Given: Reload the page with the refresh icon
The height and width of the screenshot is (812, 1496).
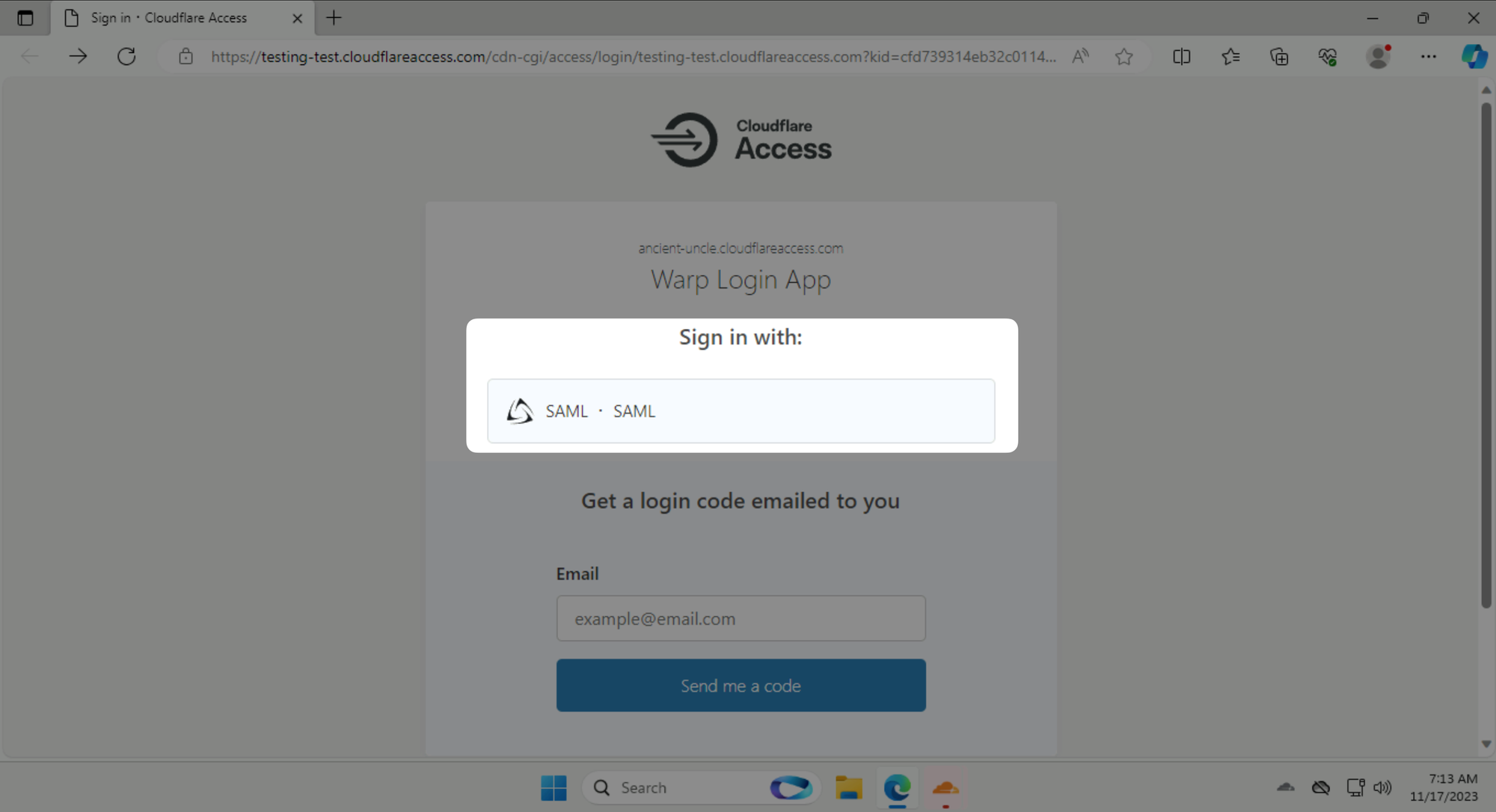Looking at the screenshot, I should [x=126, y=56].
